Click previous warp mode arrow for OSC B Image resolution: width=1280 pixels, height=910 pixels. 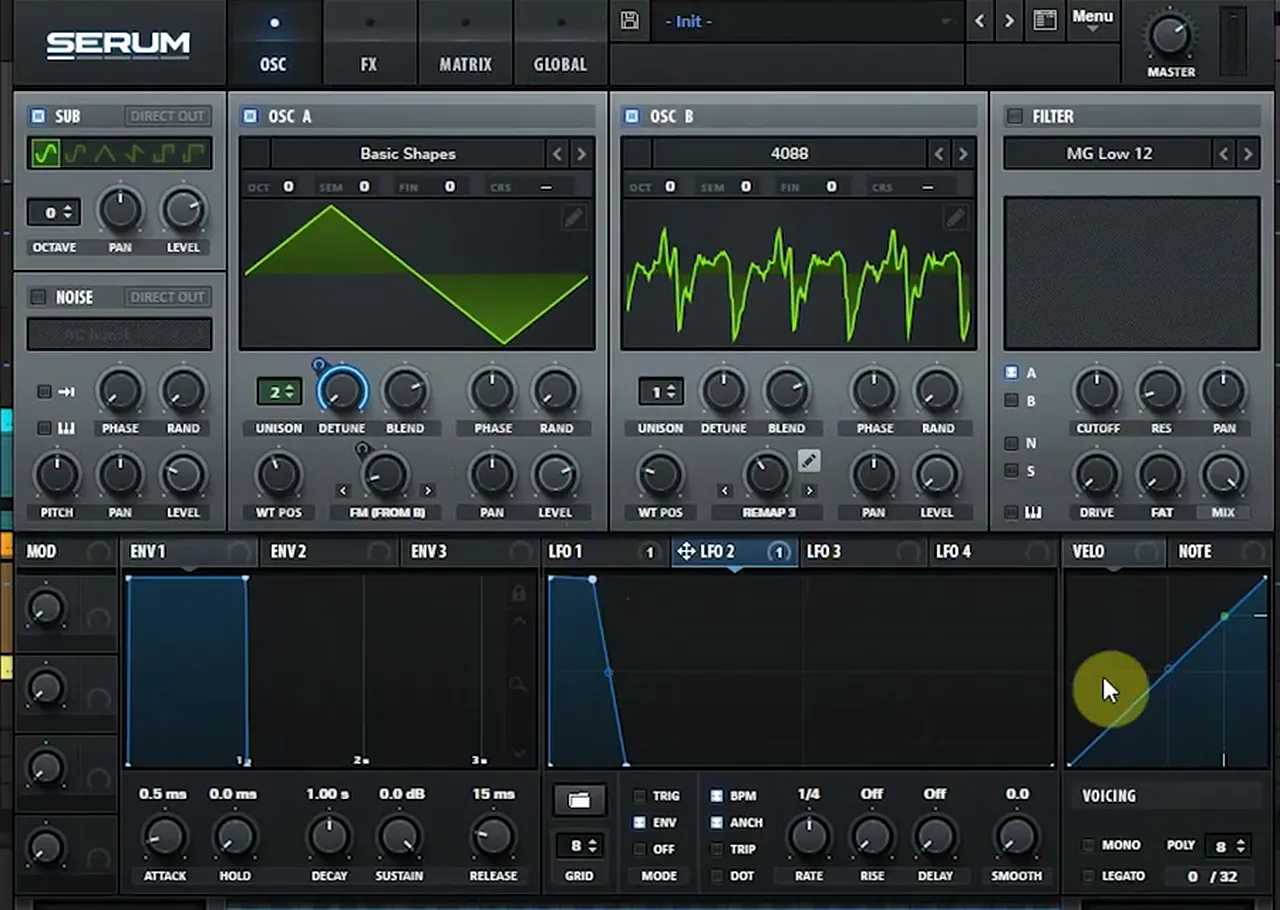(725, 491)
